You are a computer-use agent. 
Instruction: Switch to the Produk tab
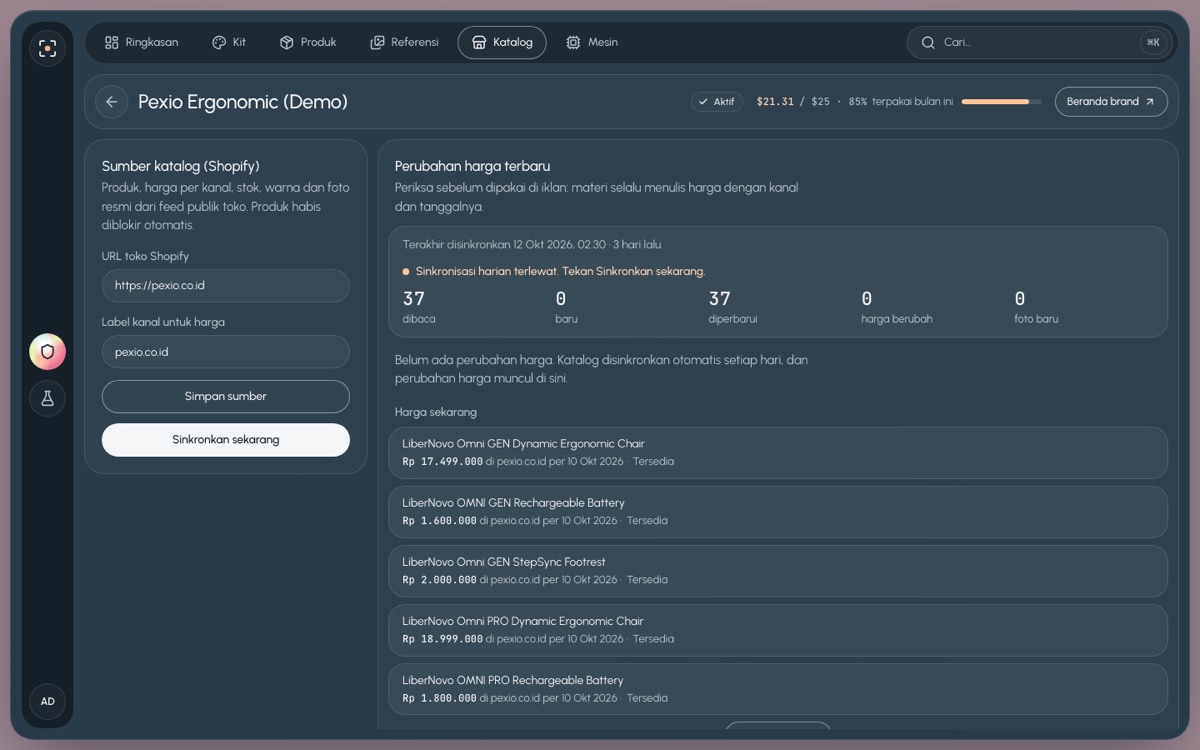(x=308, y=42)
